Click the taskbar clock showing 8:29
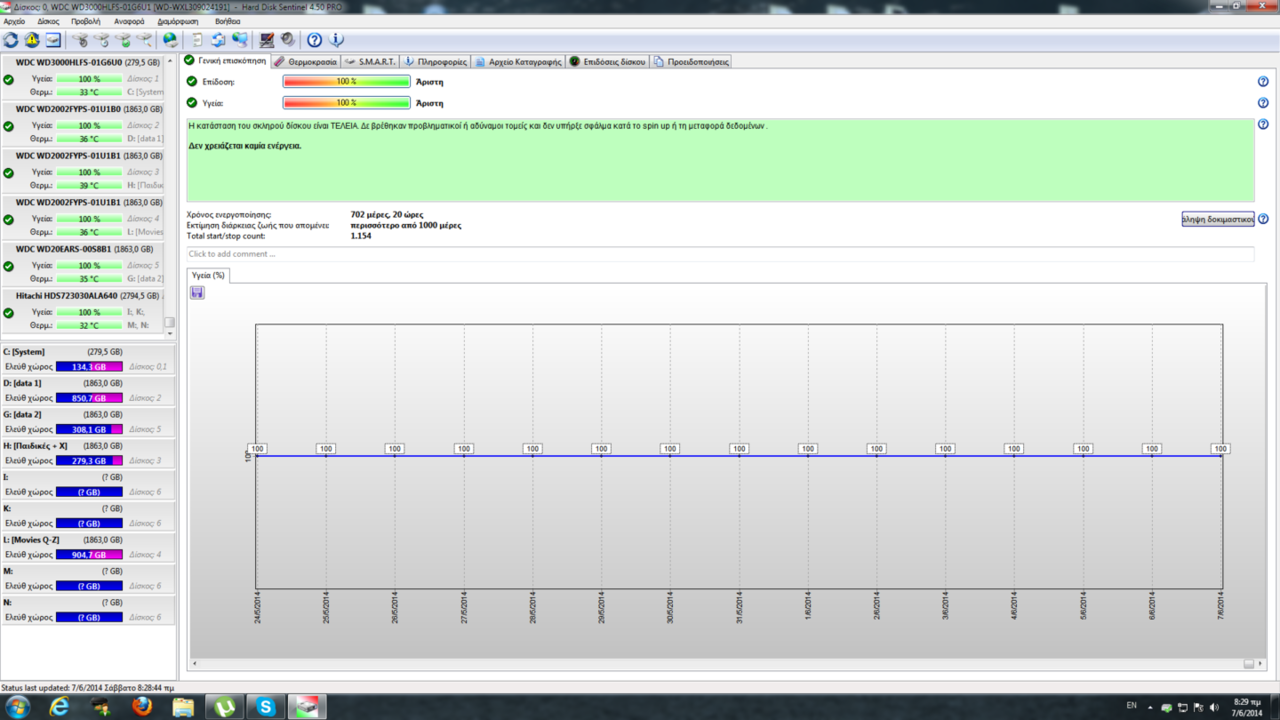Screen dimensions: 1280x720 click(x=1247, y=707)
